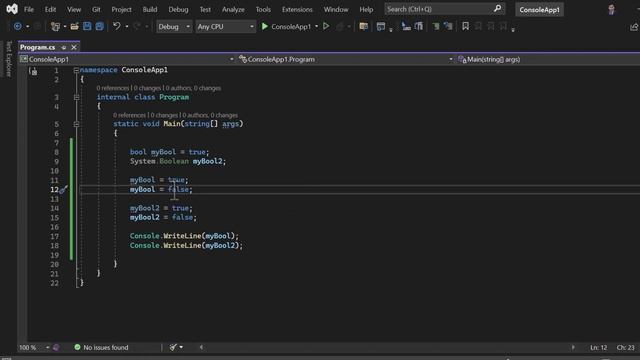Click the Open File folder icon
The width and height of the screenshot is (640, 360).
point(74,27)
